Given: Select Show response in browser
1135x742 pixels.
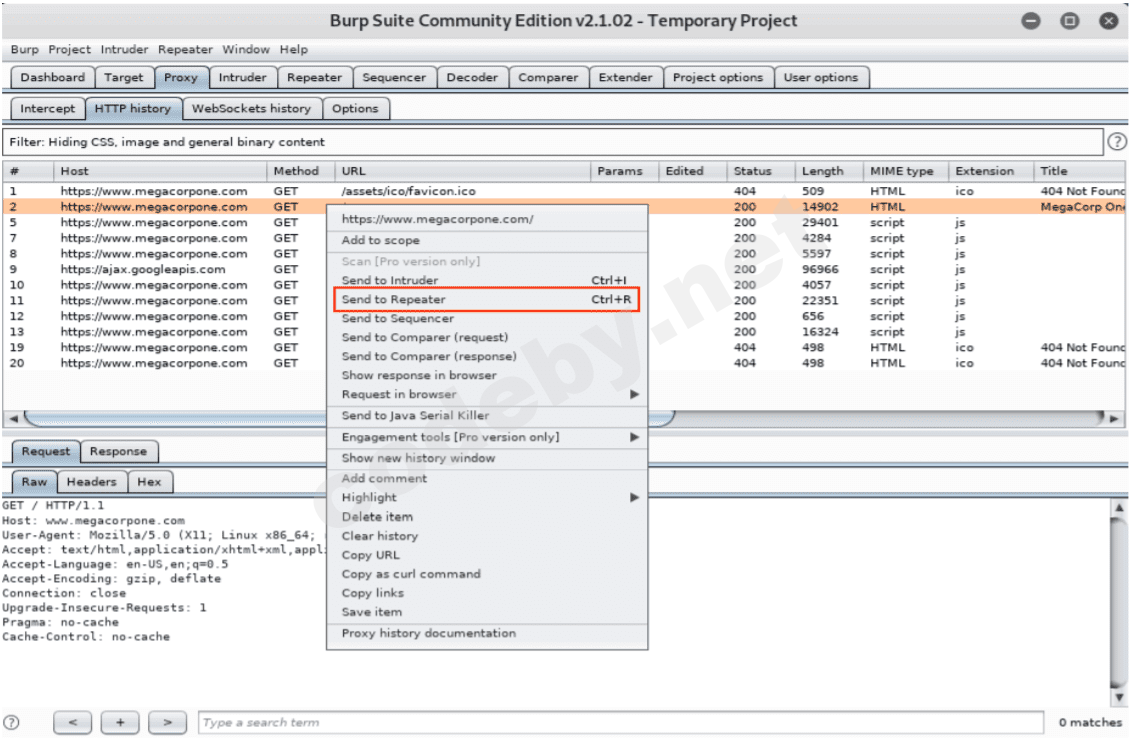Looking at the screenshot, I should pos(486,375).
